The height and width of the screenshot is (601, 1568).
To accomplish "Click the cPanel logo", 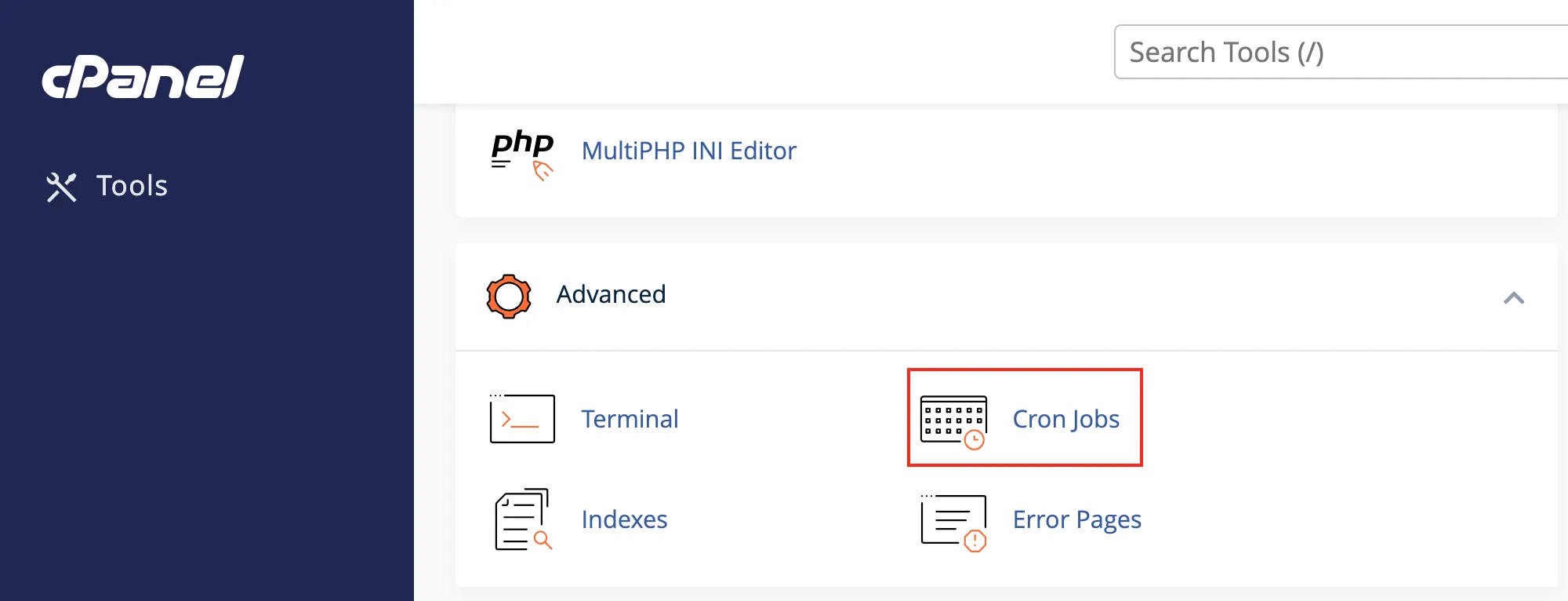I will pos(143,77).
